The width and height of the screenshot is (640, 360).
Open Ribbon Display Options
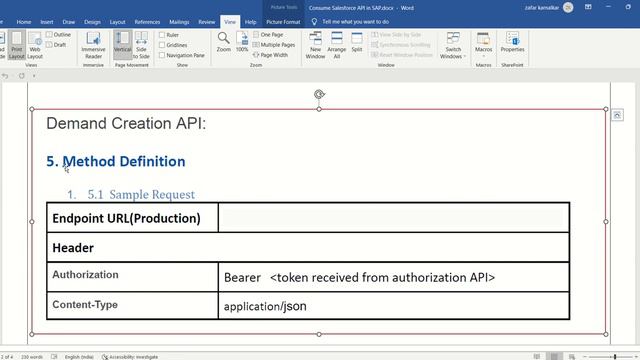(588, 7)
